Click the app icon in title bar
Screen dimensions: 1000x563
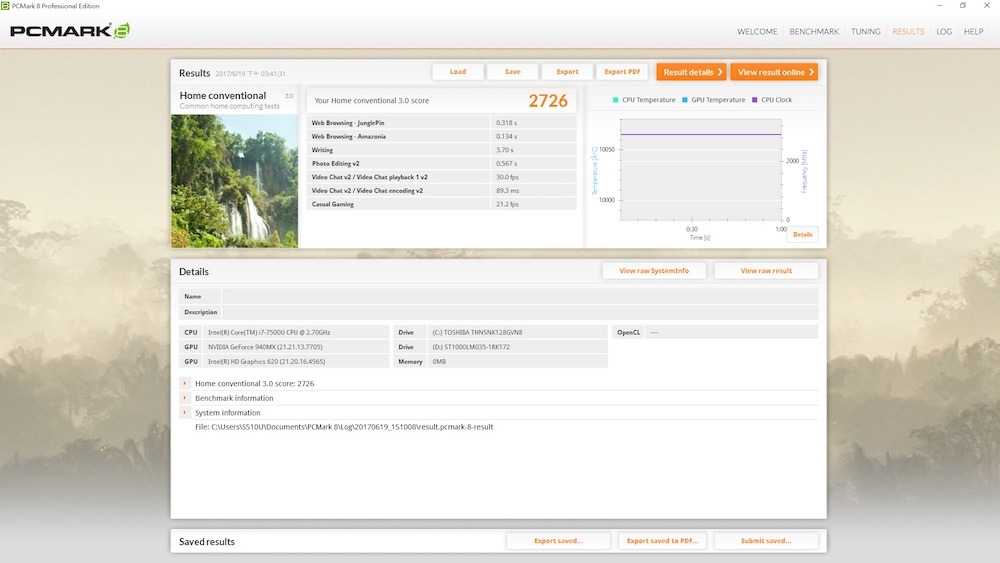coord(6,6)
